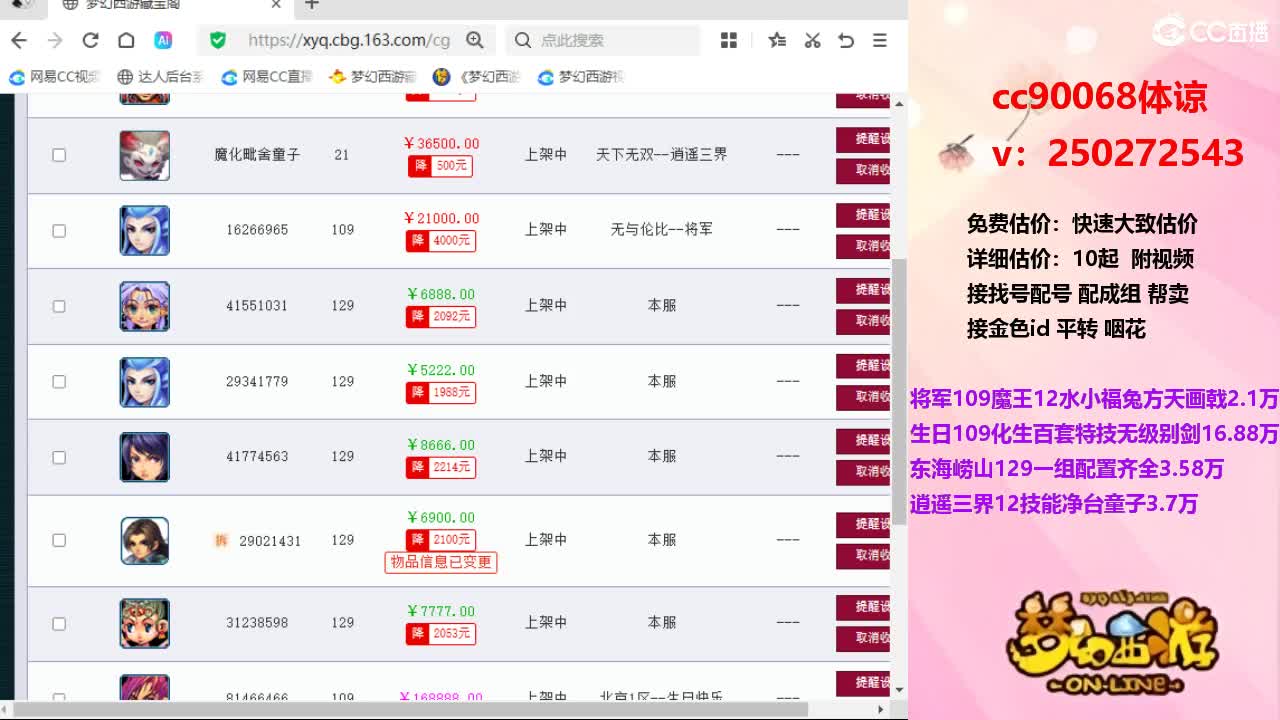
Task: Click item ID 16266965
Action: 257,230
